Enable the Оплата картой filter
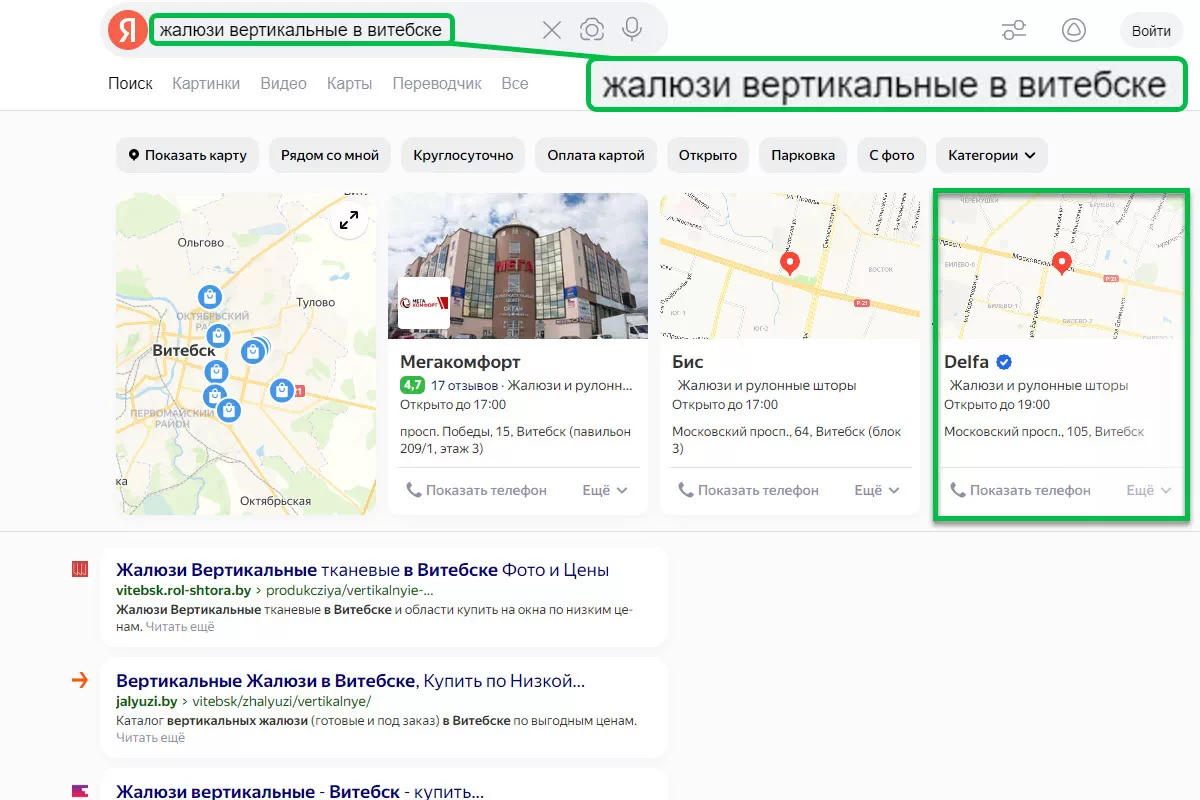The height and width of the screenshot is (800, 1200). click(595, 155)
